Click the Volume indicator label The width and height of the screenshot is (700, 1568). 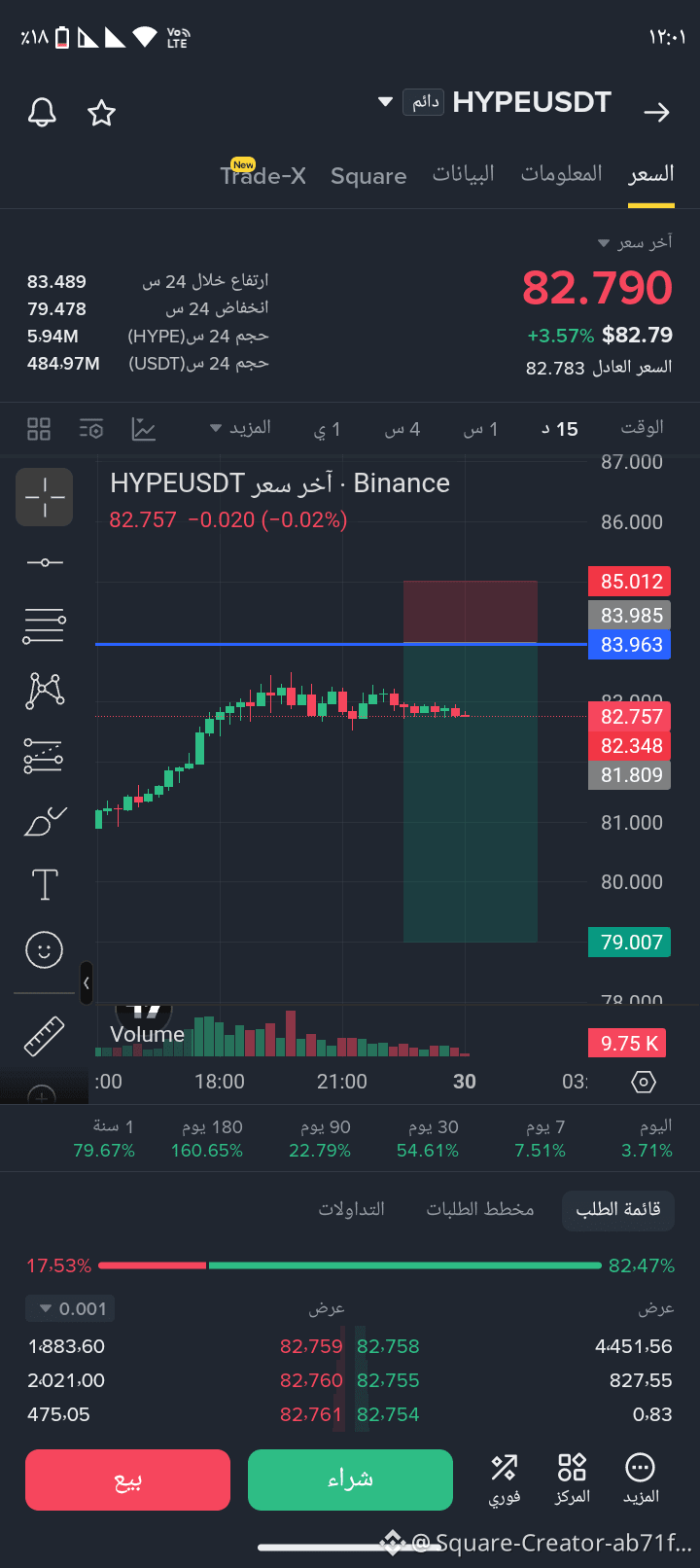[x=147, y=1034]
